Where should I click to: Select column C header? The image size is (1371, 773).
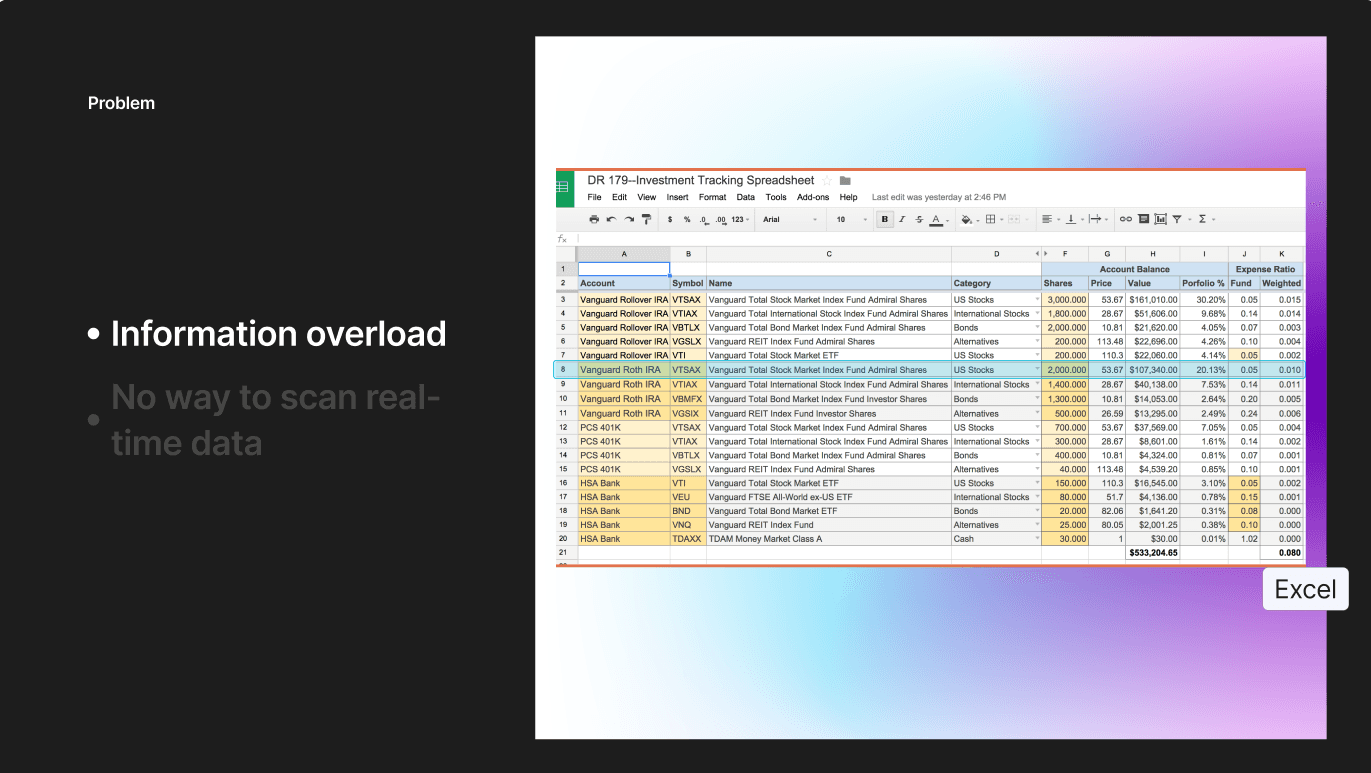(x=828, y=254)
